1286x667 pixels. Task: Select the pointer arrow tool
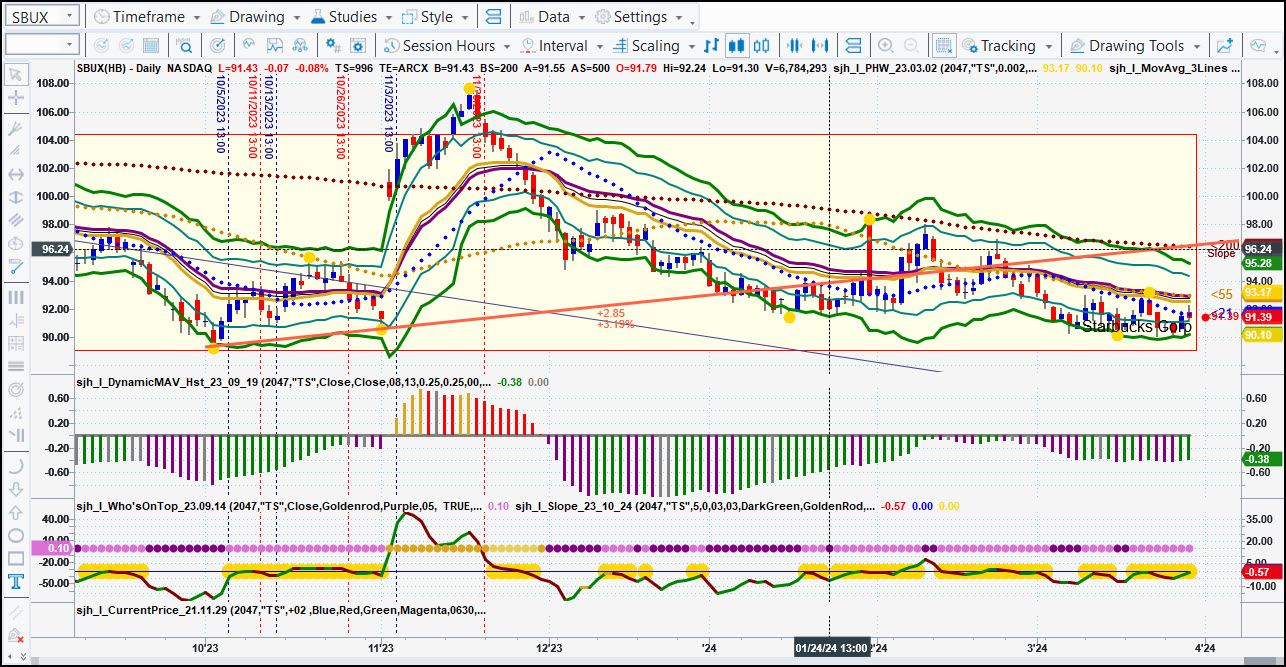click(x=16, y=74)
